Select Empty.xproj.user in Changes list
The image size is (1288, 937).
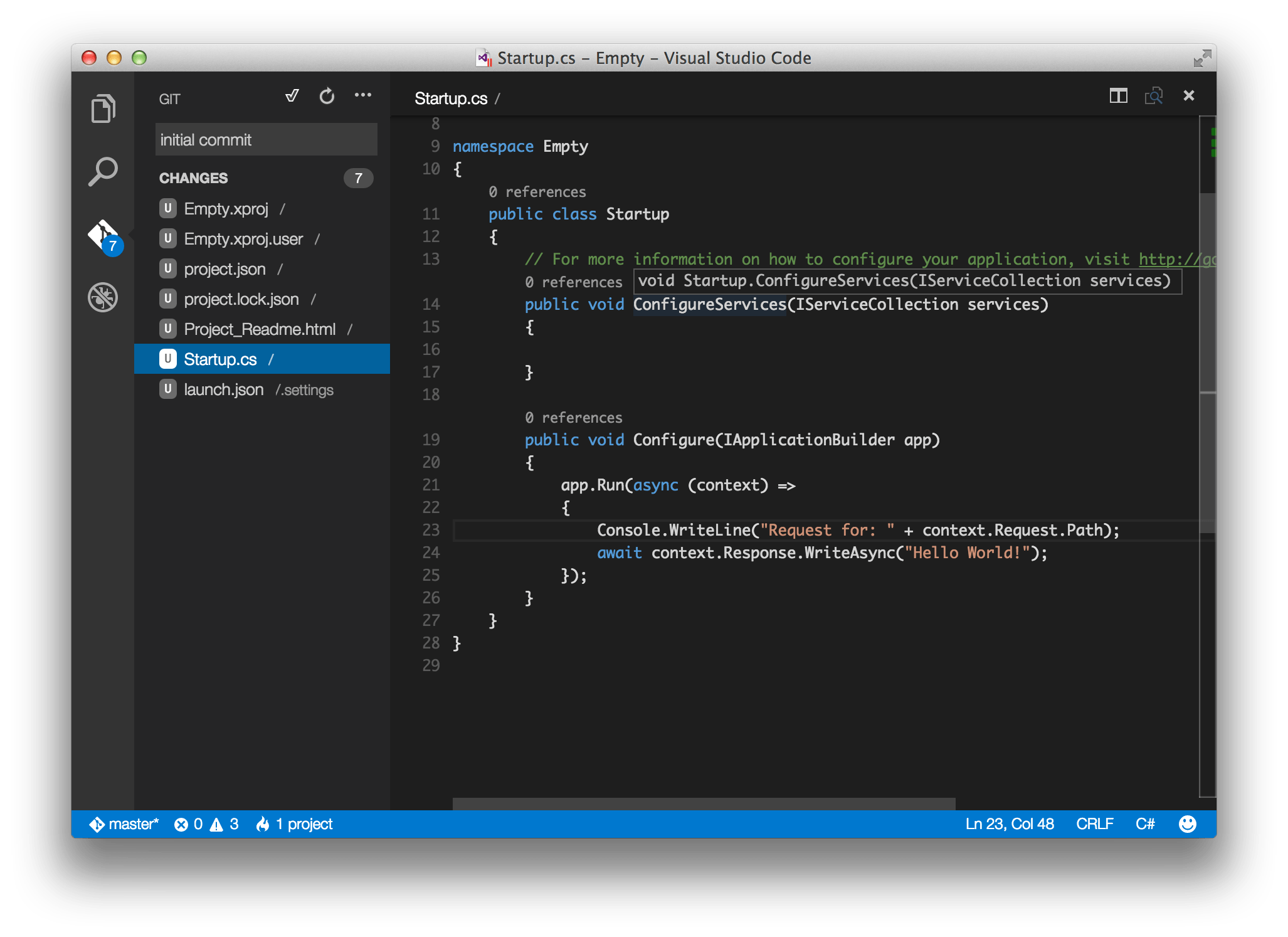point(262,239)
